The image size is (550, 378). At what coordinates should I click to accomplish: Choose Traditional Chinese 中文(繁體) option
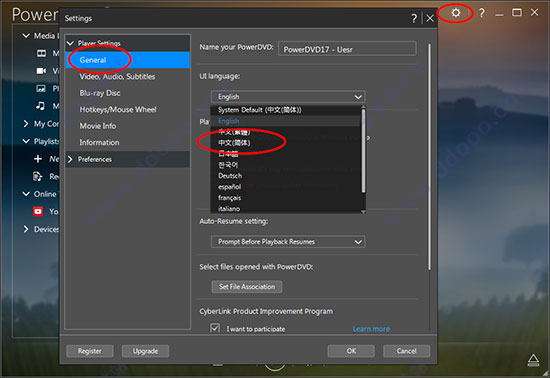point(286,132)
